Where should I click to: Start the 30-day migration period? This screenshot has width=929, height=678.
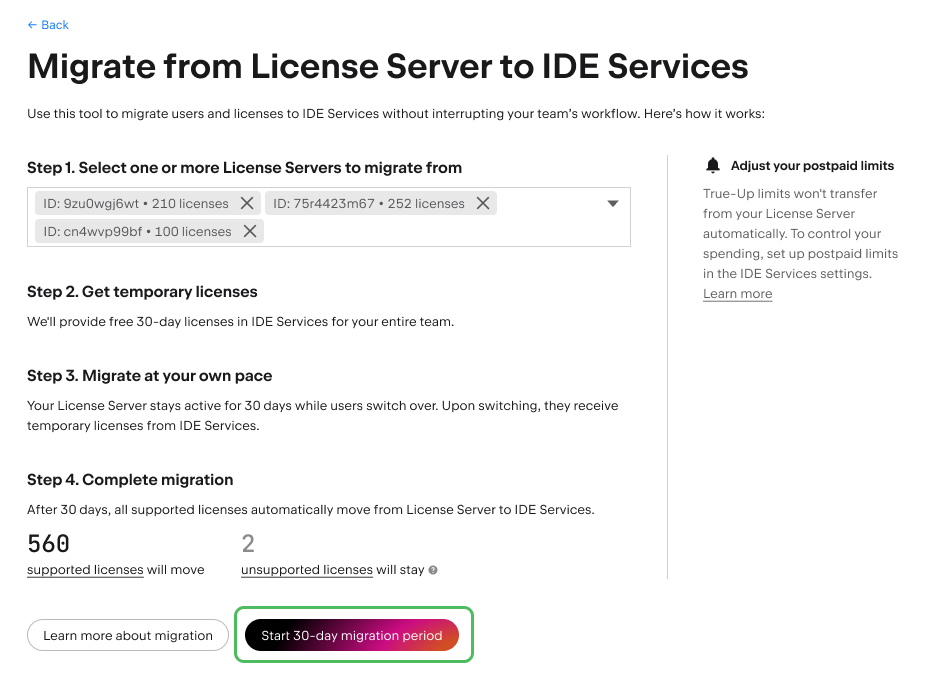[352, 635]
